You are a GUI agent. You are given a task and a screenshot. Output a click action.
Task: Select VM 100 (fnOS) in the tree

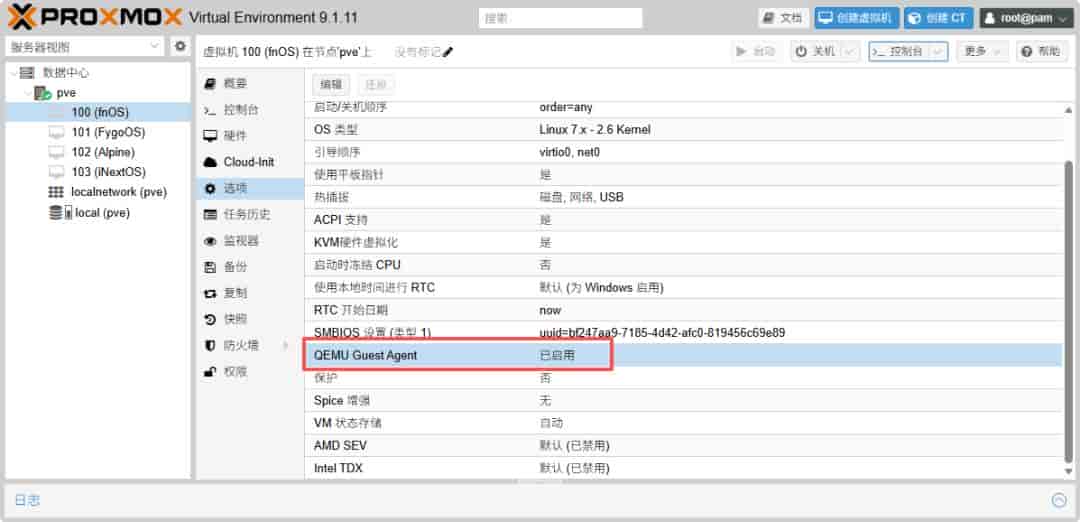98,112
